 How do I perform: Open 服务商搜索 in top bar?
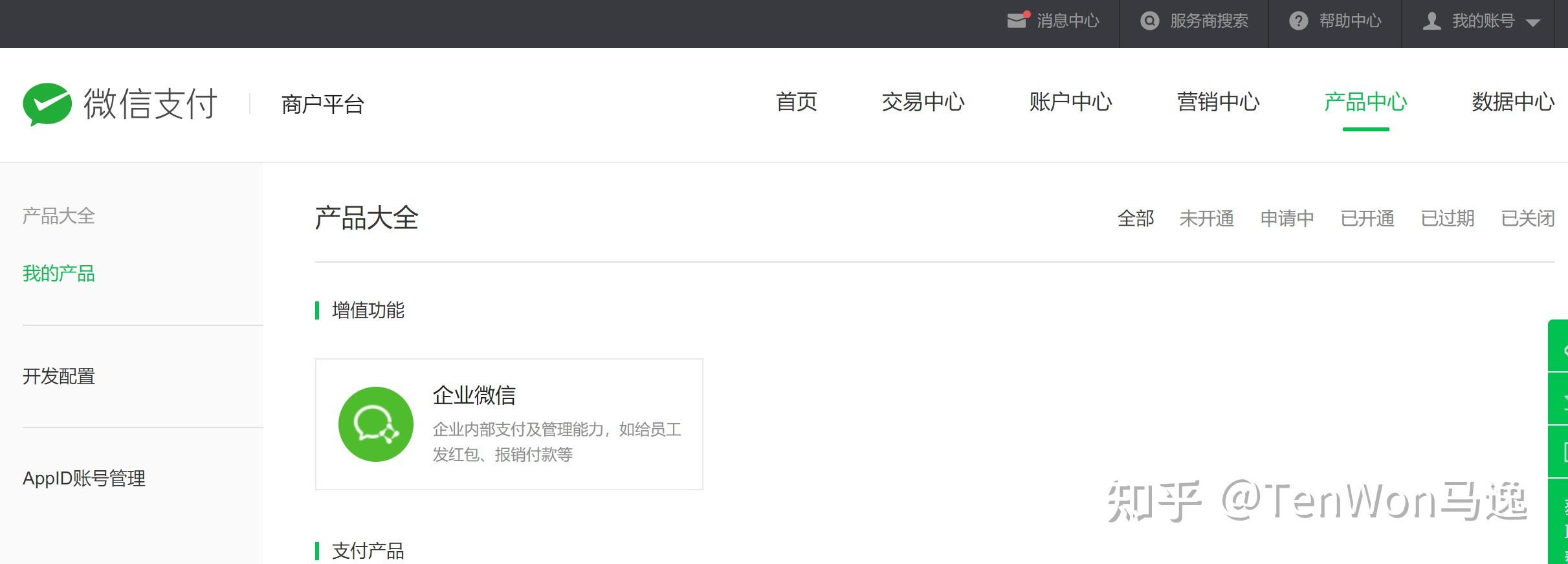click(x=1209, y=21)
